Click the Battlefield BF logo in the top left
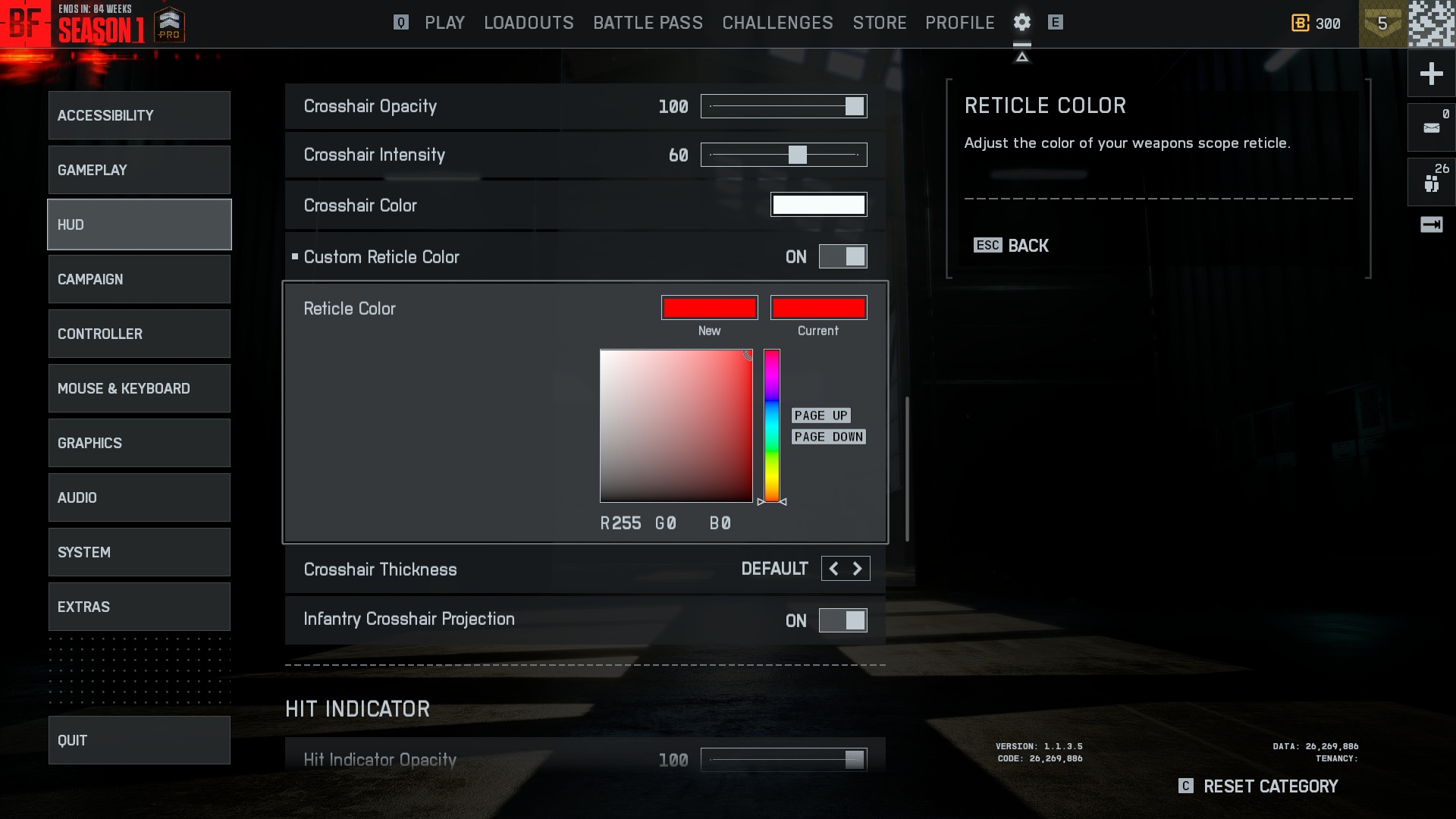The height and width of the screenshot is (819, 1456). 25,24
